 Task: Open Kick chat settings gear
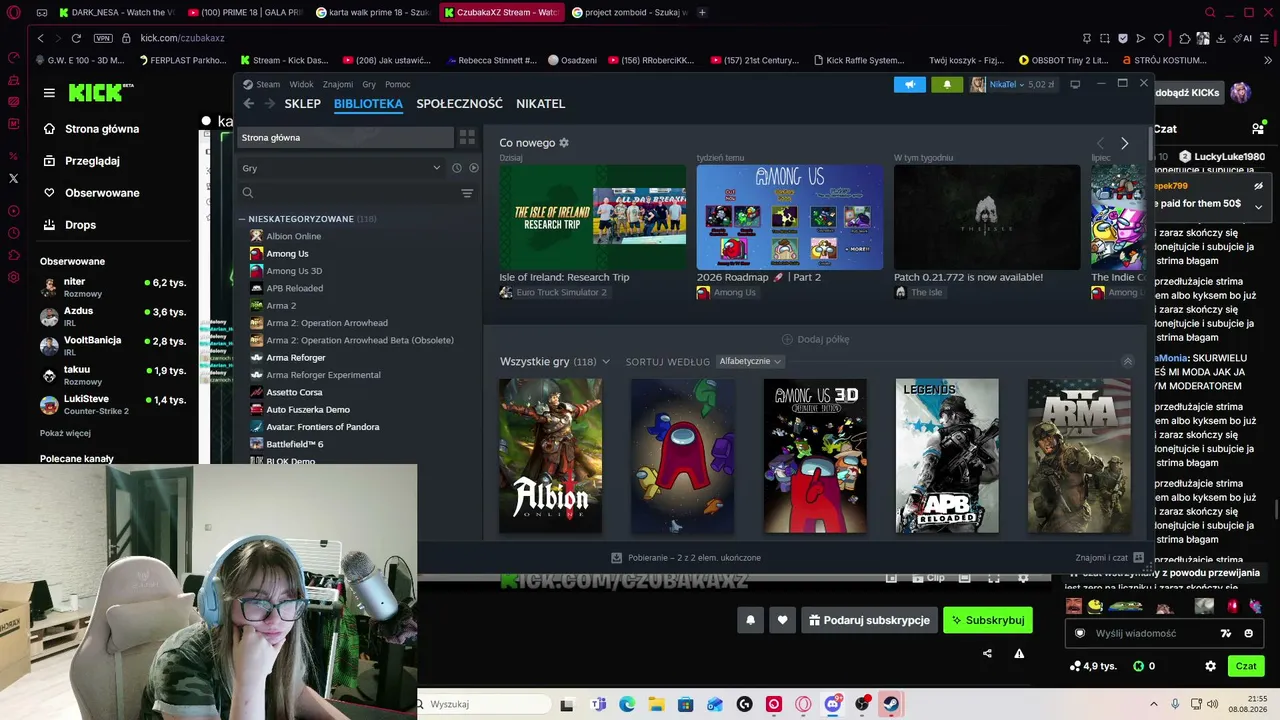click(x=1210, y=666)
